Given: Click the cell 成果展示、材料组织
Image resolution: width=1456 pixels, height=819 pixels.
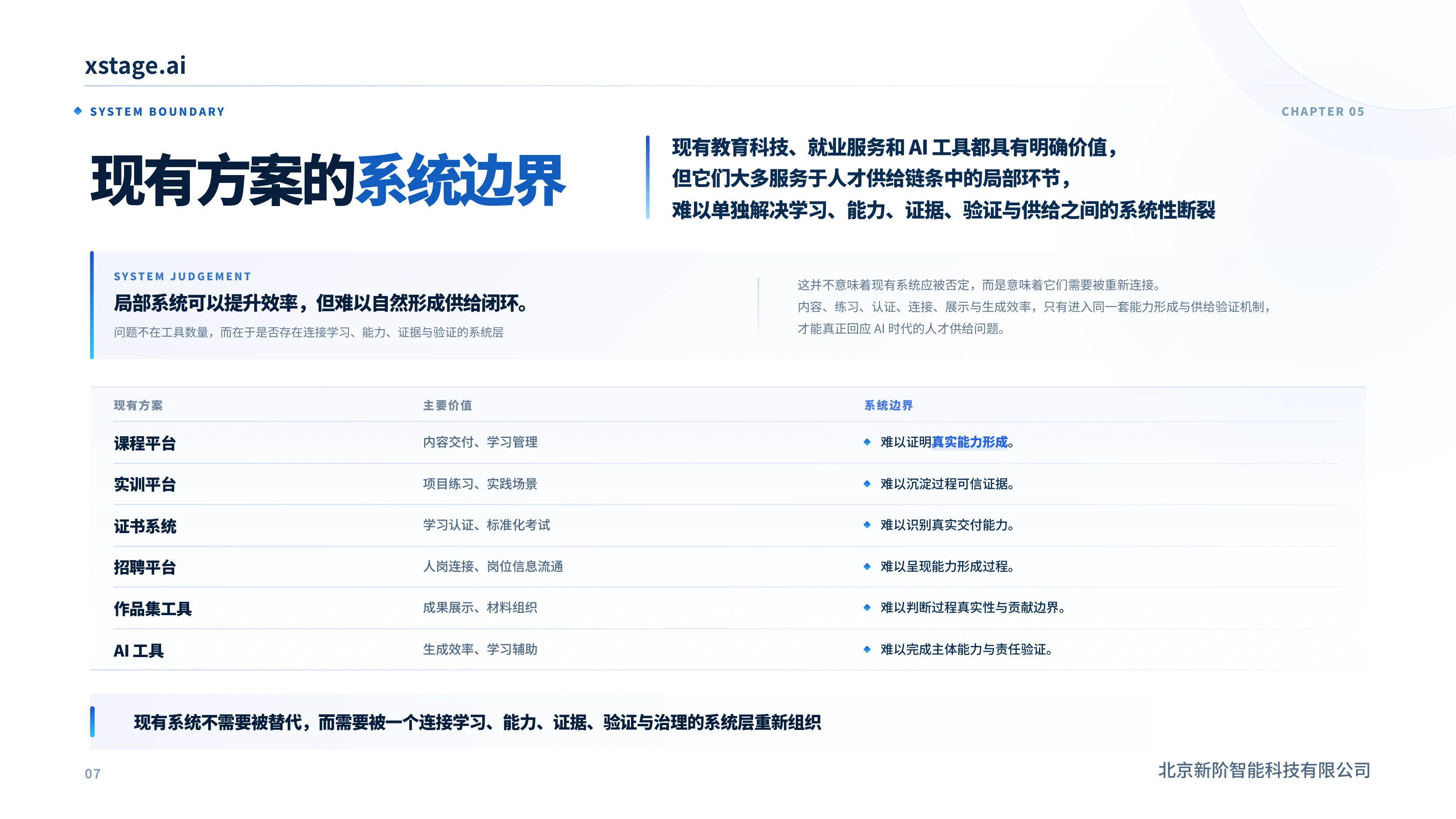Looking at the screenshot, I should pyautogui.click(x=480, y=608).
